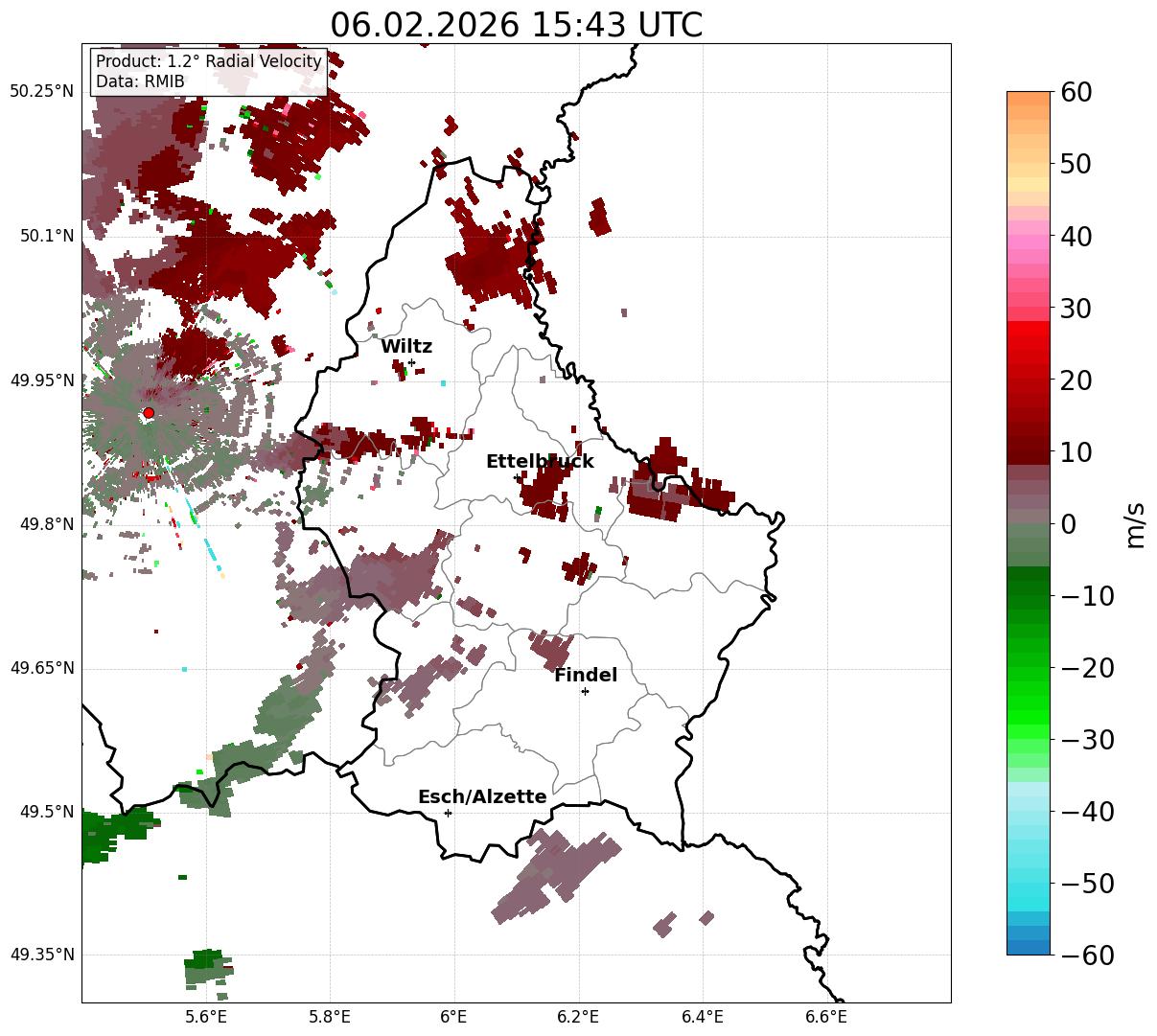Image resolution: width=1157 pixels, height=1036 pixels.
Task: Click the Product: 1.2° Radial Velocity text
Action: tap(209, 61)
